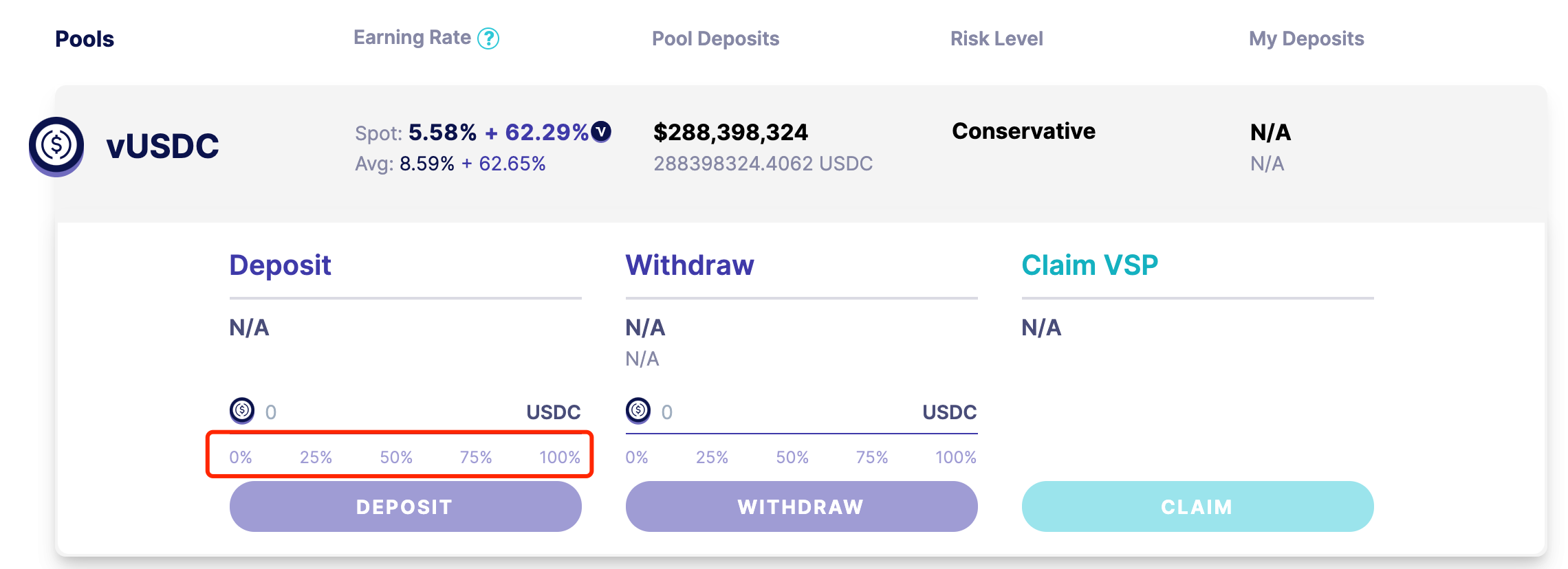Click the USDC coin icon in Deposit field
Image resolution: width=1568 pixels, height=569 pixels.
coord(242,411)
